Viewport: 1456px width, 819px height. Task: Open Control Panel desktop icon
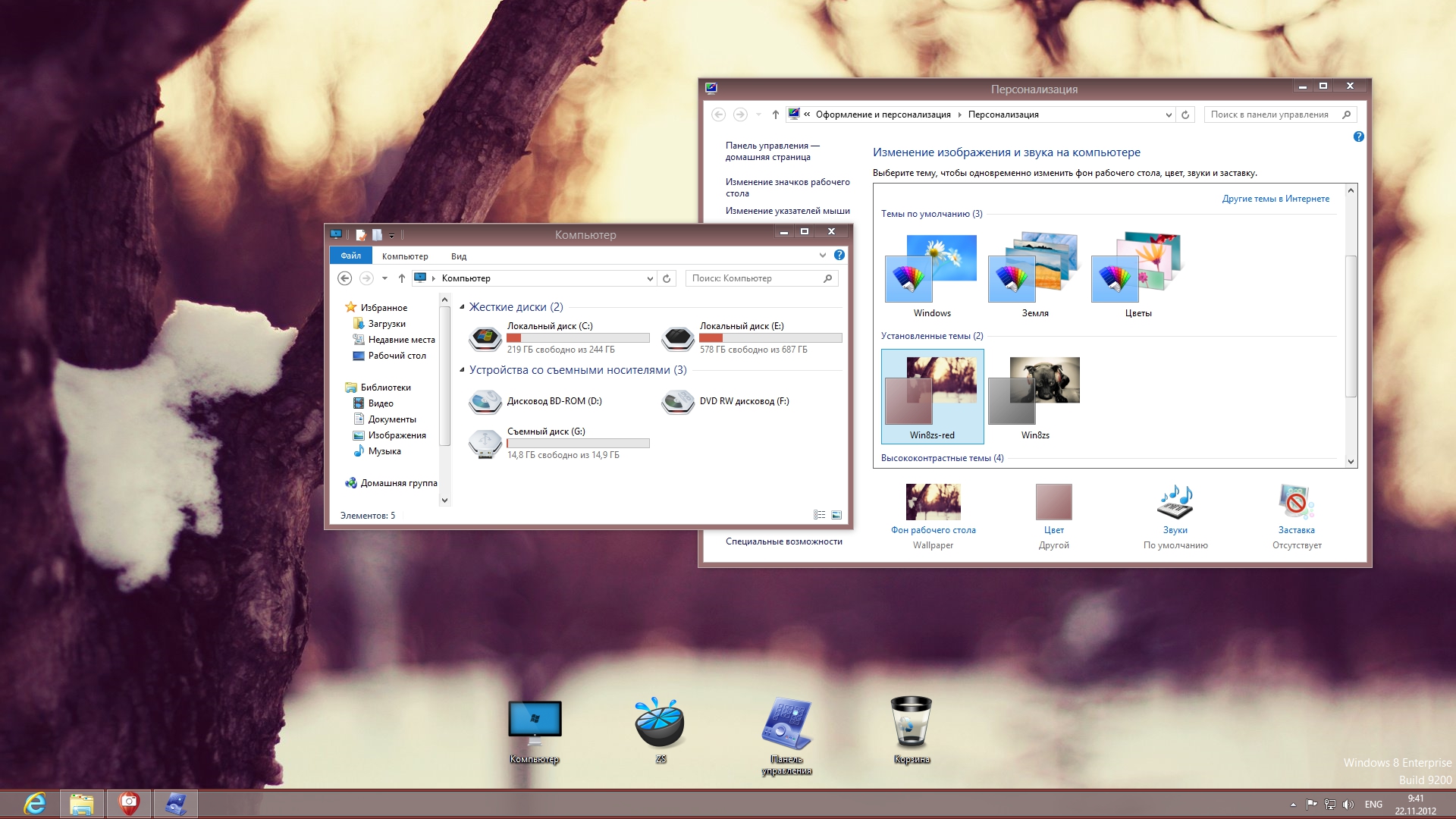(786, 723)
